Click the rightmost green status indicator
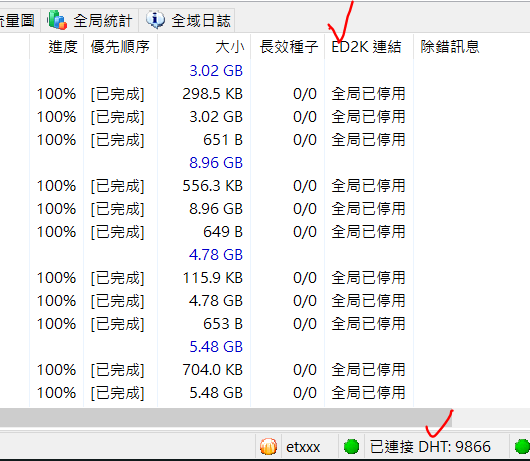Viewport: 530px width, 461px height. point(522,446)
